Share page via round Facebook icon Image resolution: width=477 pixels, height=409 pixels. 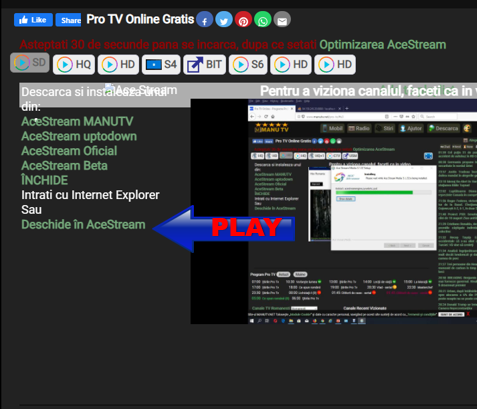click(204, 20)
